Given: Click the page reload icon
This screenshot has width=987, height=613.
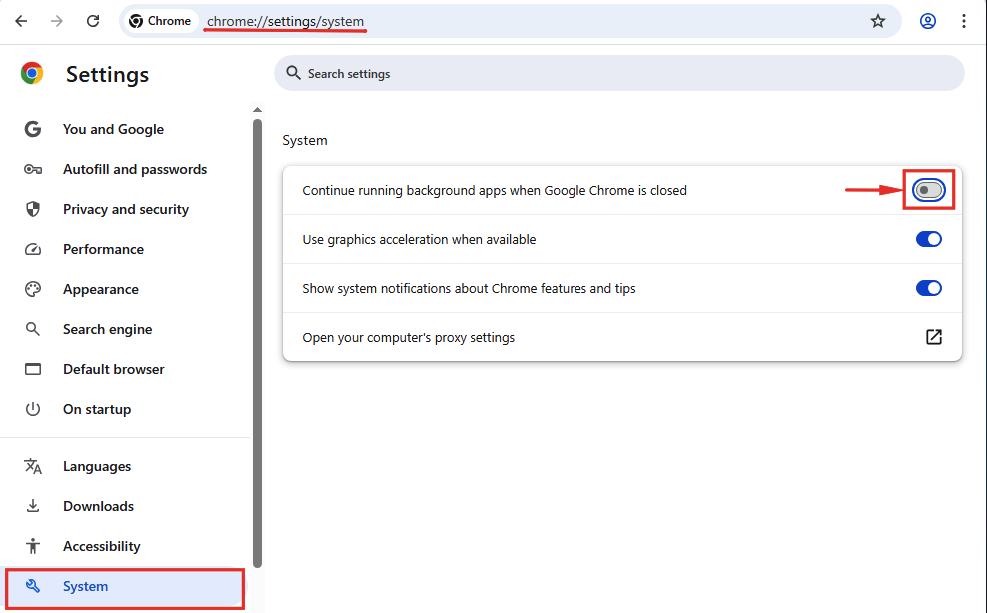Looking at the screenshot, I should tap(93, 20).
